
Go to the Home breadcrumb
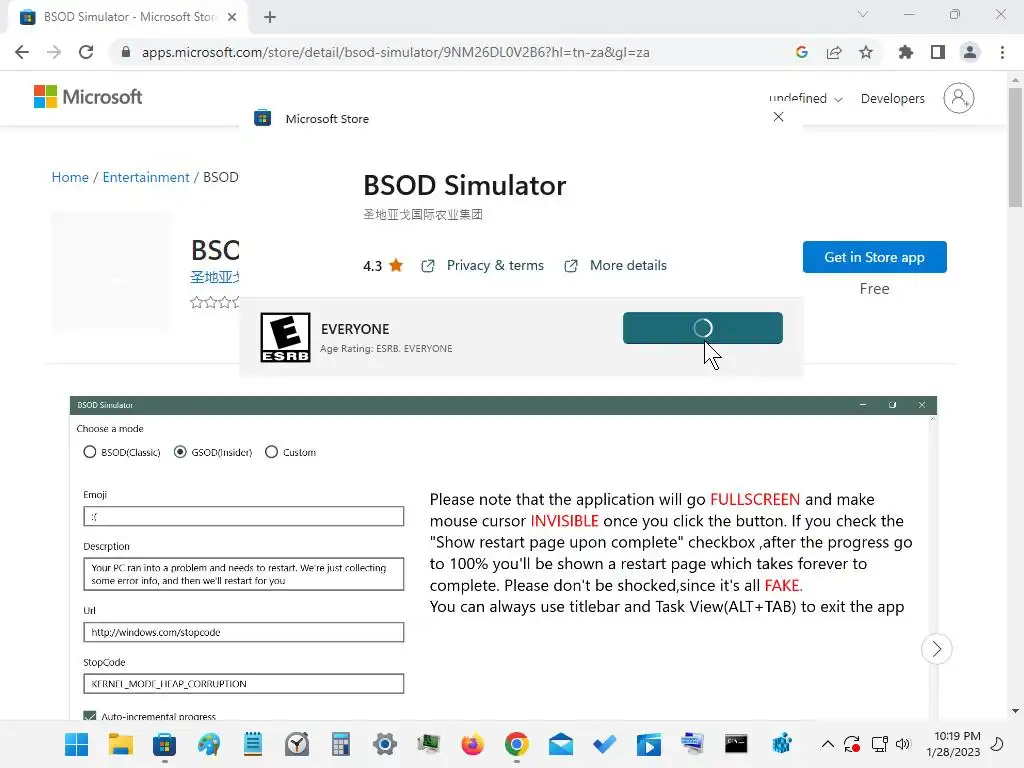pyautogui.click(x=70, y=177)
